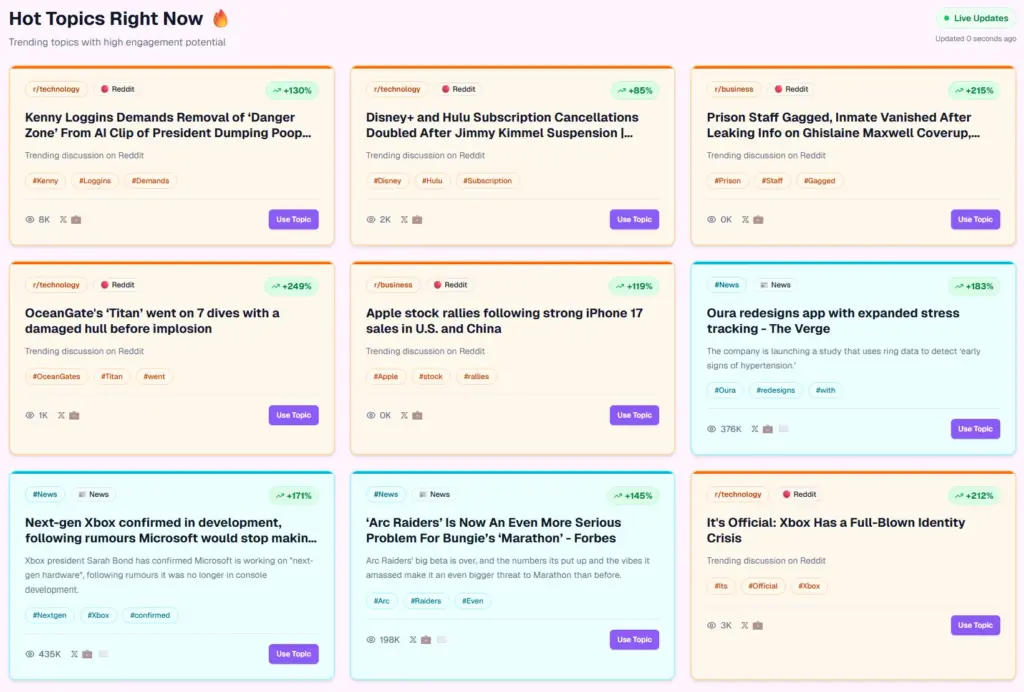Viewport: 1024px width, 692px height.
Task: Click the #Xbox hashtag on Next-gen Xbox card
Action: (98, 615)
